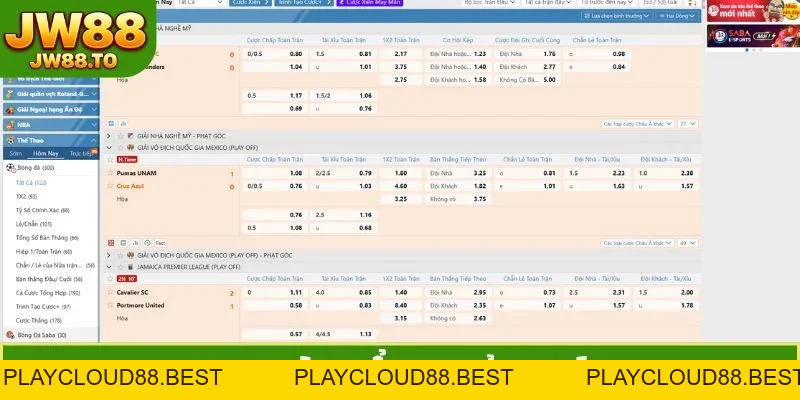Select Hiệp 1/Toàn Trận bet type
This screenshot has height=400, width=800.
click(44, 252)
